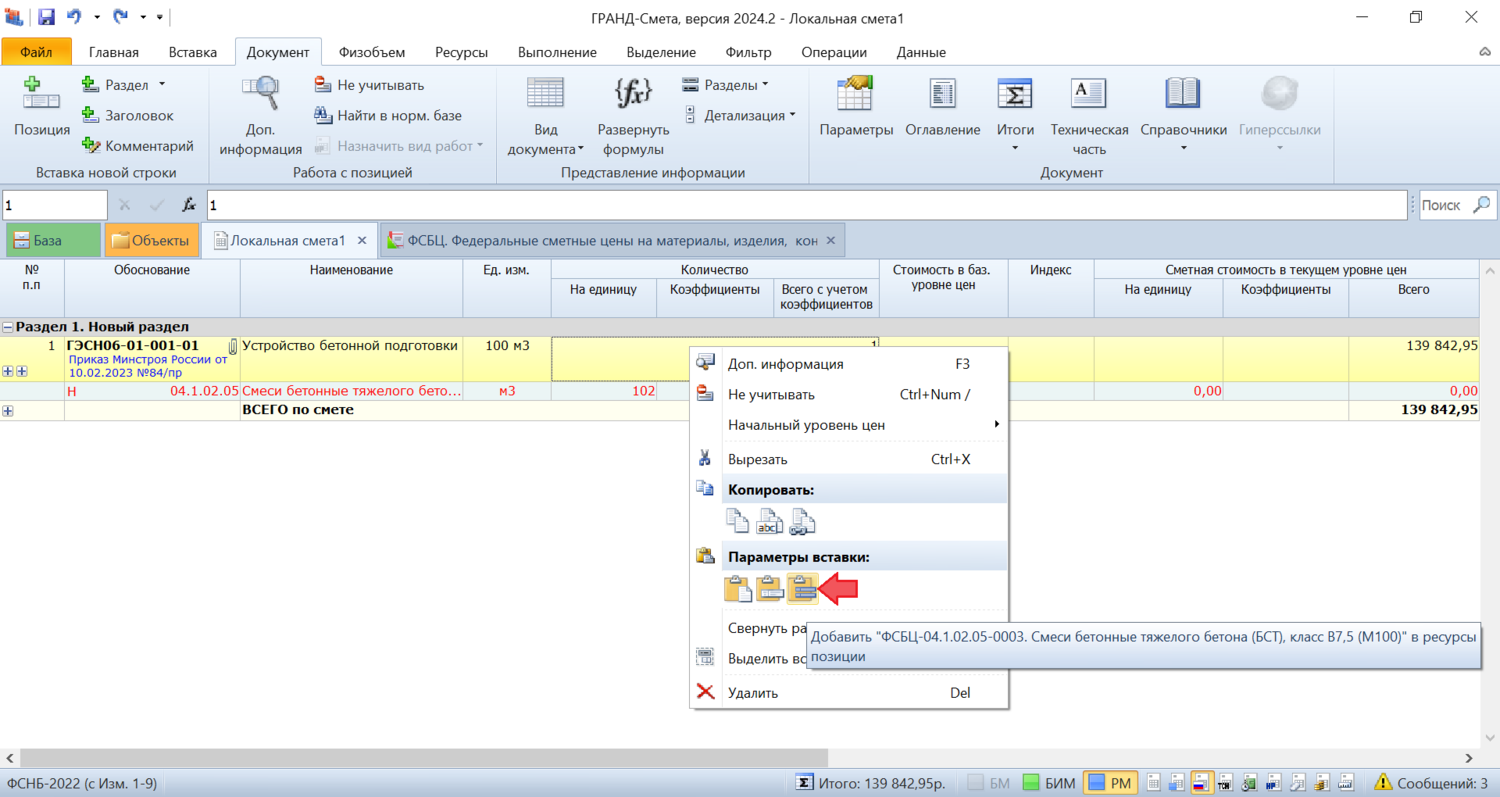
Task: Click the fx formula button
Action: (188, 205)
